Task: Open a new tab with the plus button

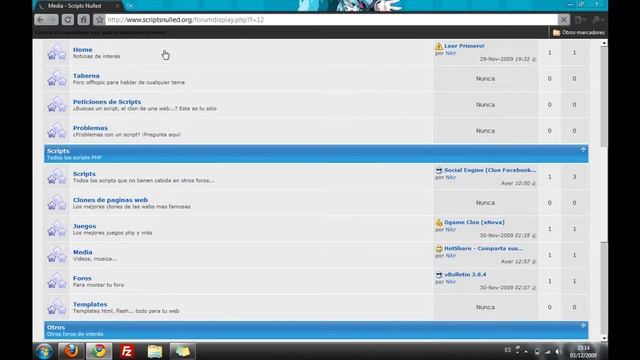Action: tap(130, 6)
